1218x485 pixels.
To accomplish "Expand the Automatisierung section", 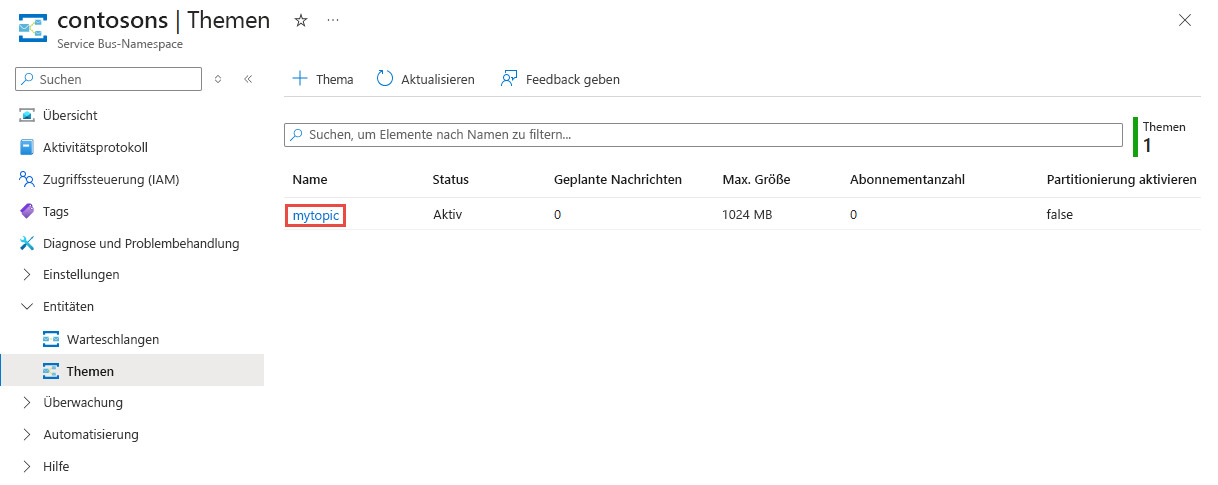I will [27, 435].
